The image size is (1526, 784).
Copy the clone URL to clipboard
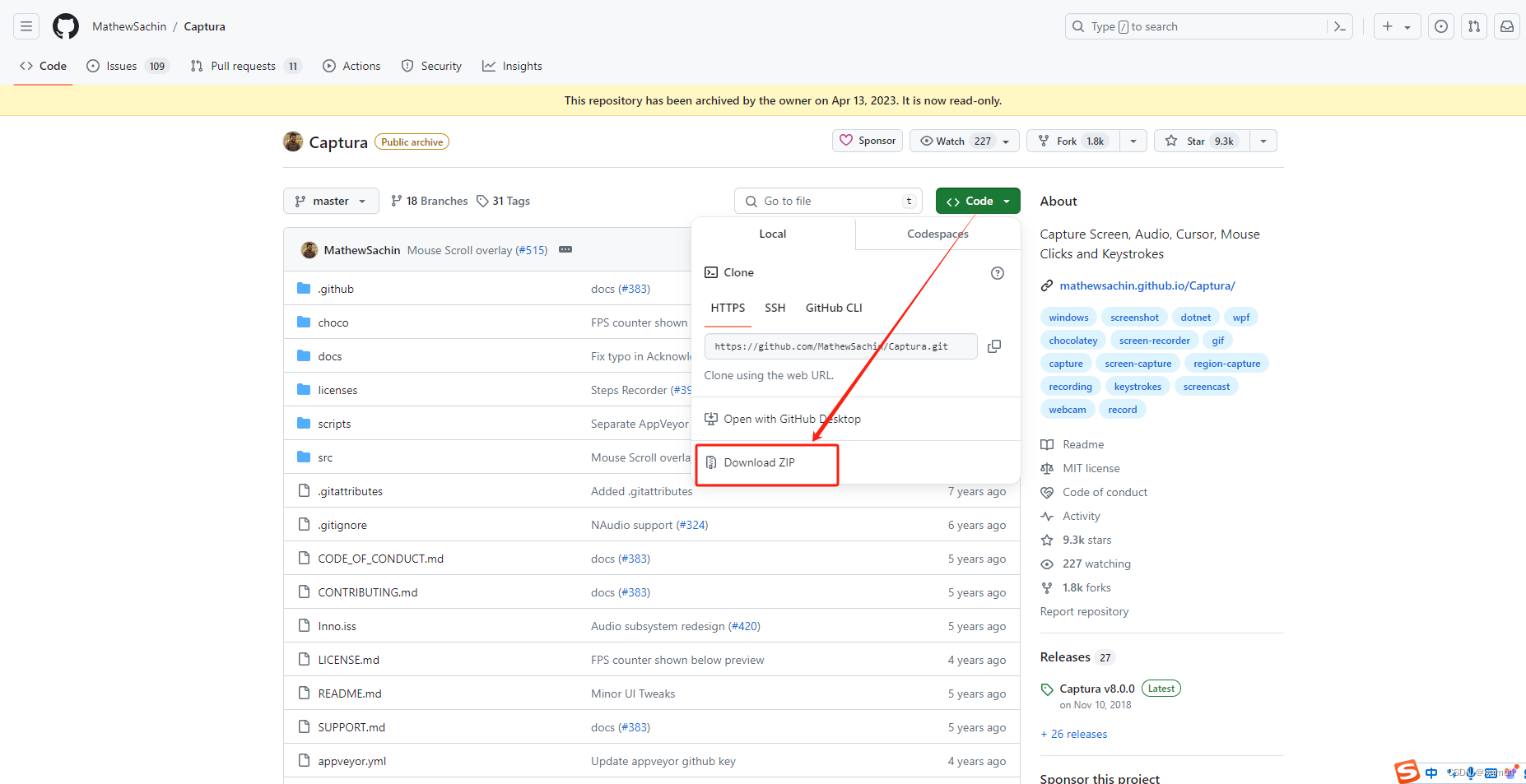point(994,346)
